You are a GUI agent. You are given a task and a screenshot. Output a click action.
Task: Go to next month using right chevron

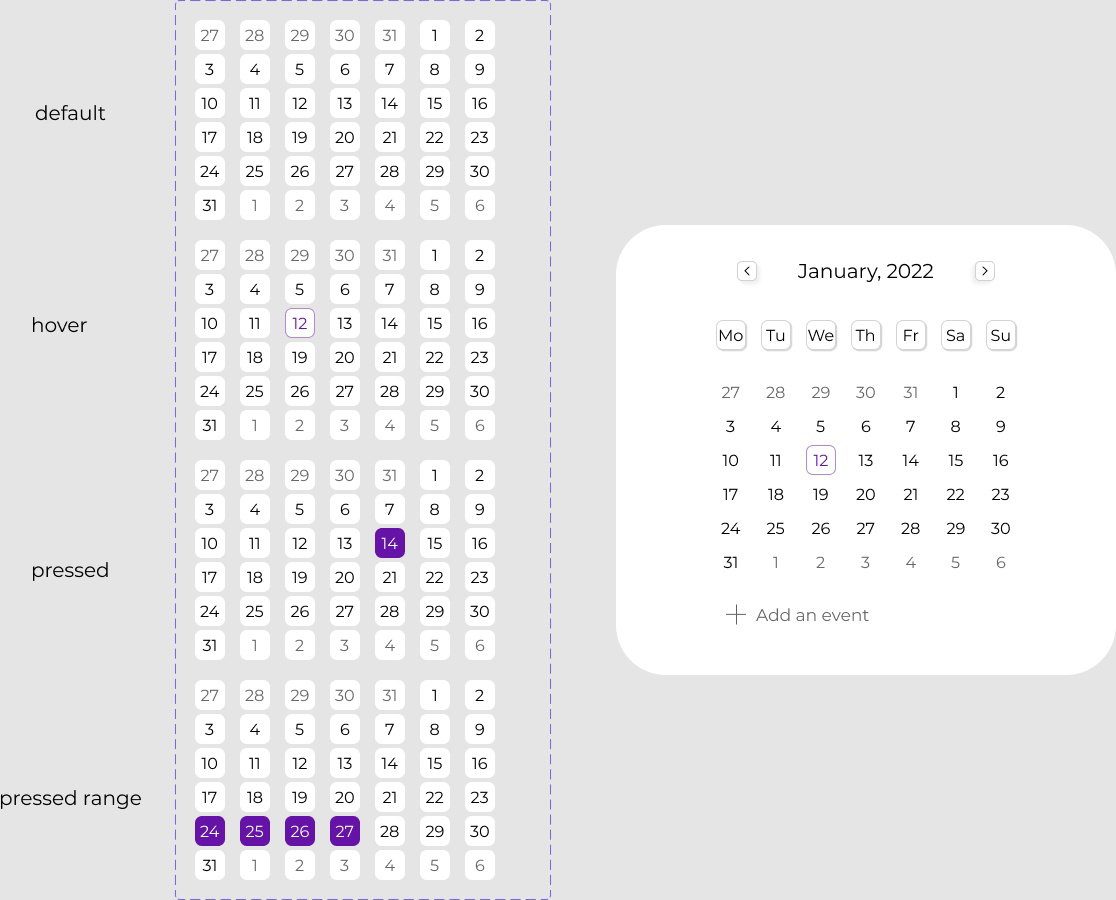coord(985,271)
